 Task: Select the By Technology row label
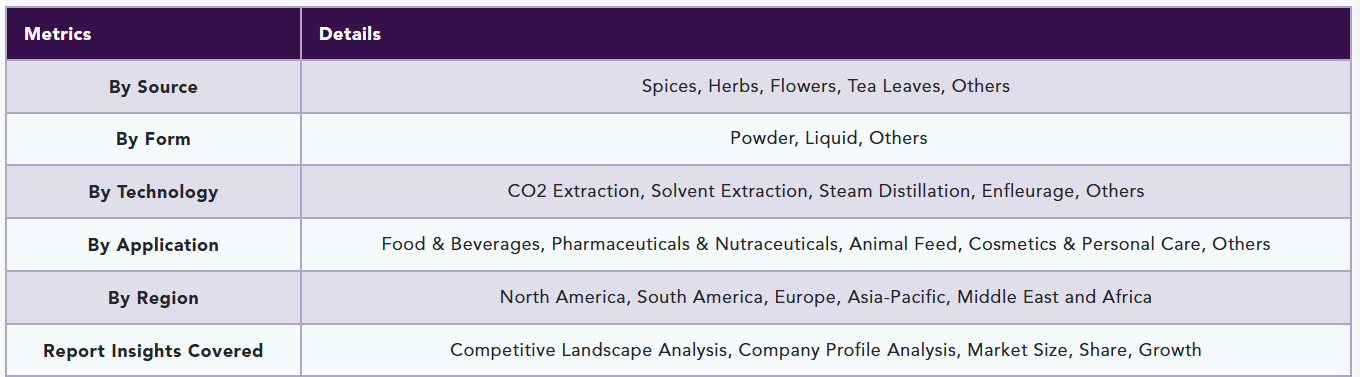click(x=153, y=192)
